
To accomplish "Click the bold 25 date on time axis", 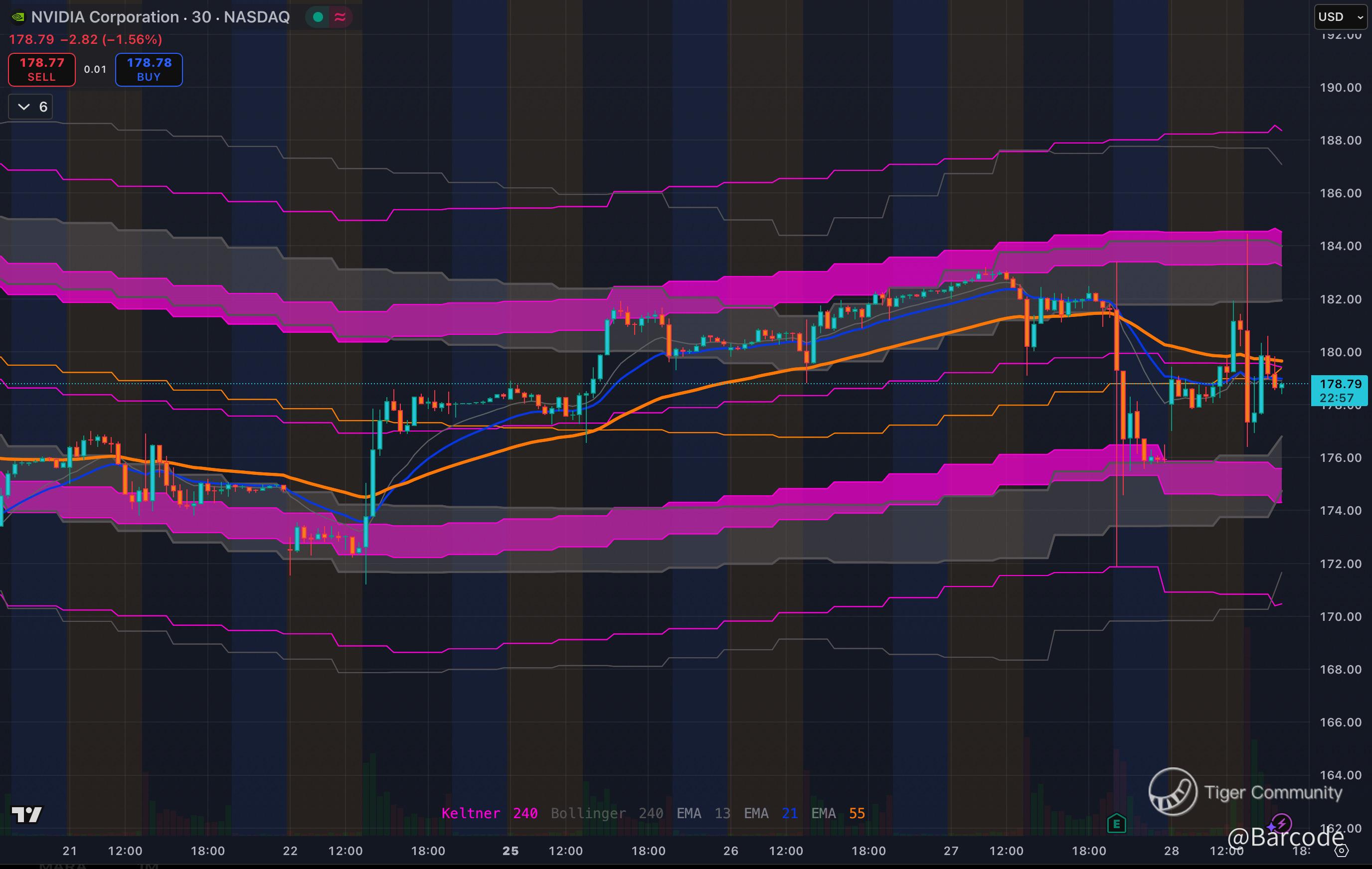I will 510,851.
